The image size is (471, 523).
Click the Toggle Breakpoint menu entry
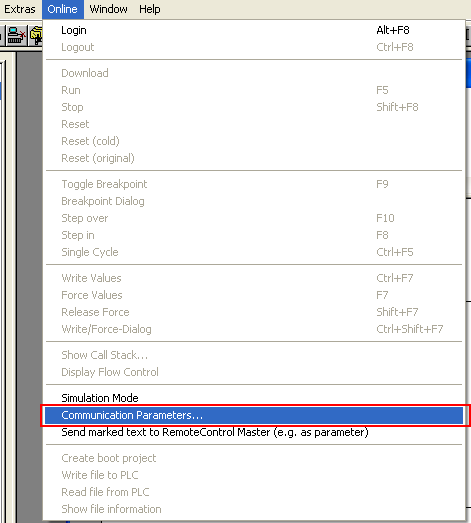[x=254, y=184]
